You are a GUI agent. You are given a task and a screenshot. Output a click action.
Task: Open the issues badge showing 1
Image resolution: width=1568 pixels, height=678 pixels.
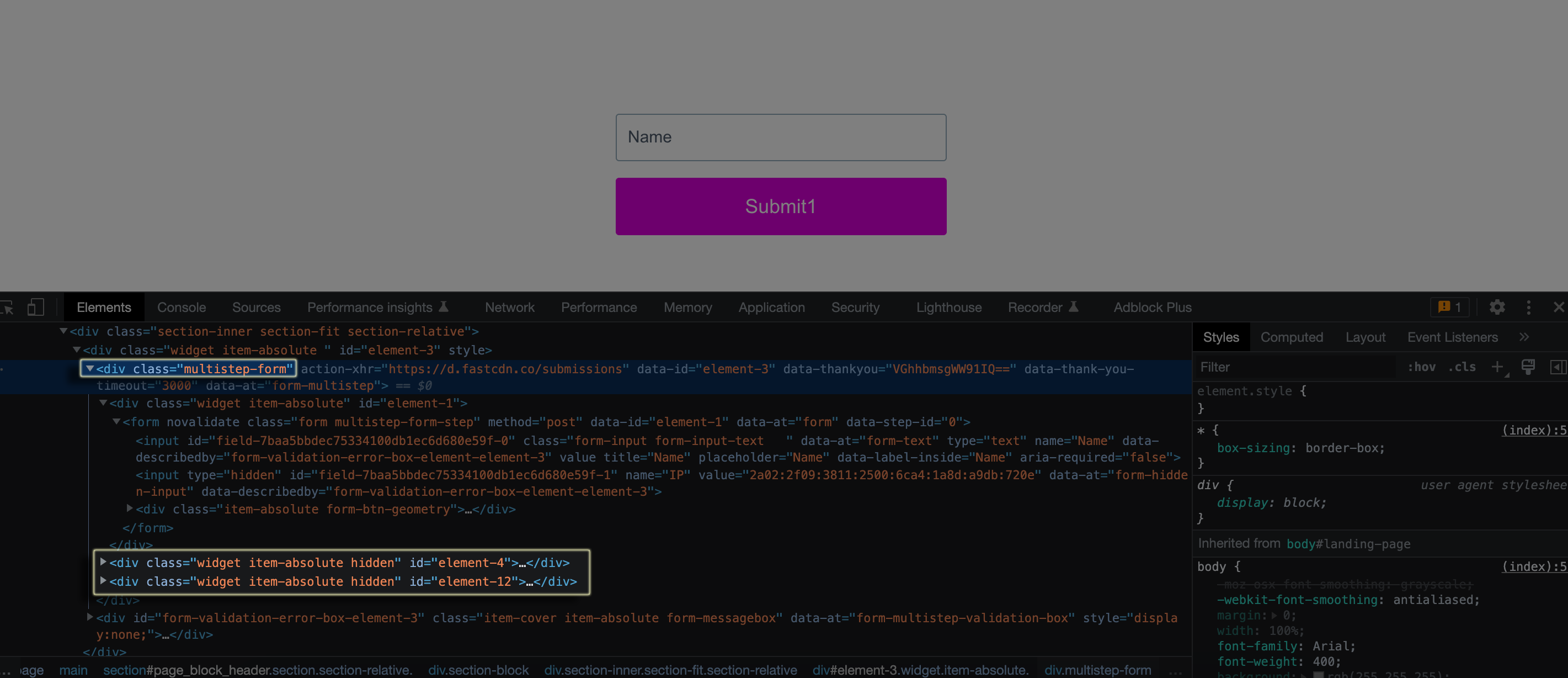(1449, 307)
